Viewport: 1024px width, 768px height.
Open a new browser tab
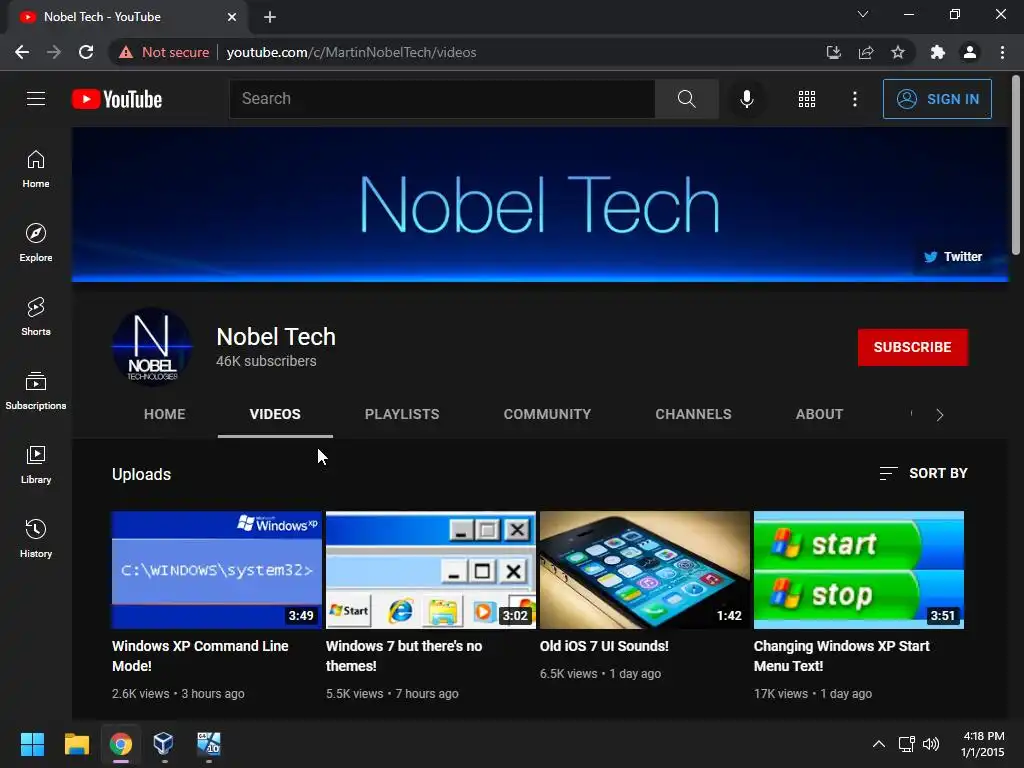click(270, 17)
